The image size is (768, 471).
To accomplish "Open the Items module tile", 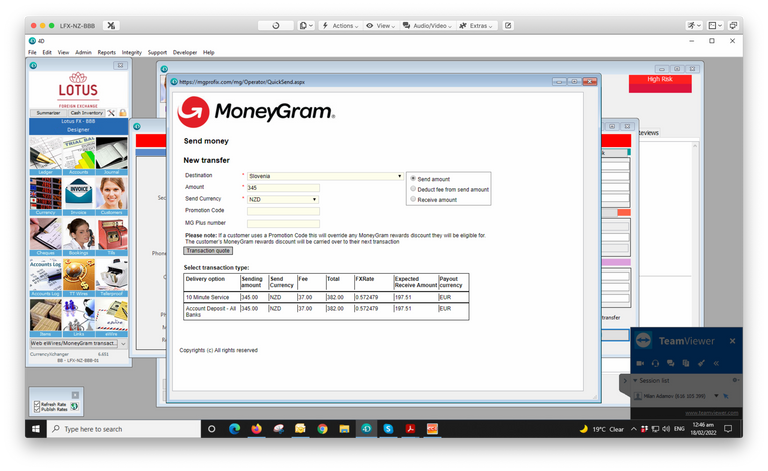I will point(46,317).
